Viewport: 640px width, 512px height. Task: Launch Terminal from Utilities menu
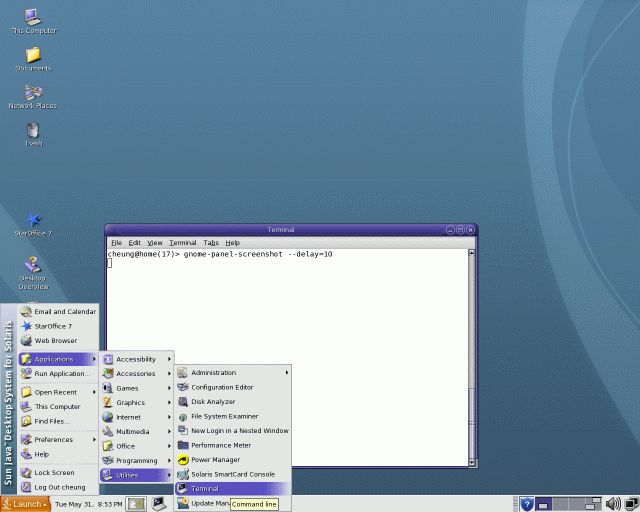coord(233,489)
